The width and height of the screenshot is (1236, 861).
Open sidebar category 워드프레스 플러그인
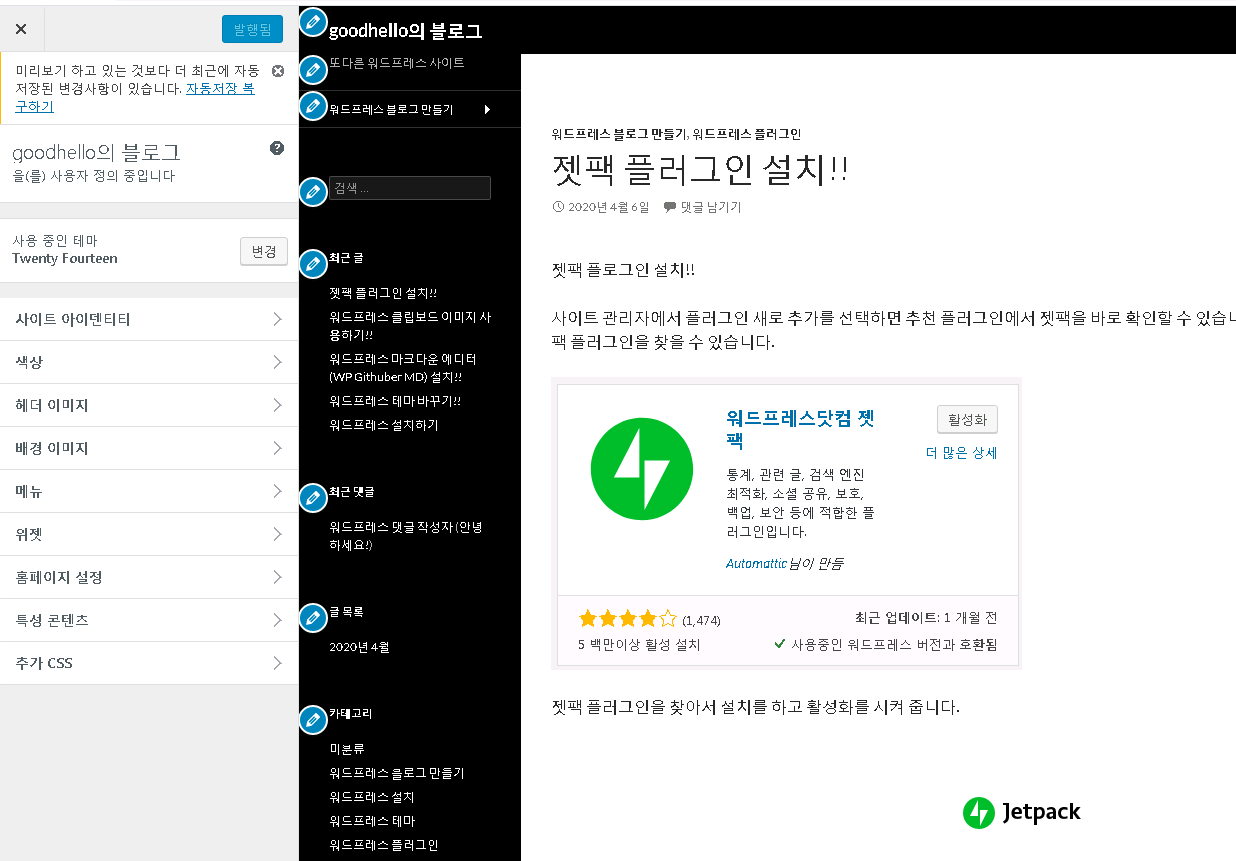384,845
